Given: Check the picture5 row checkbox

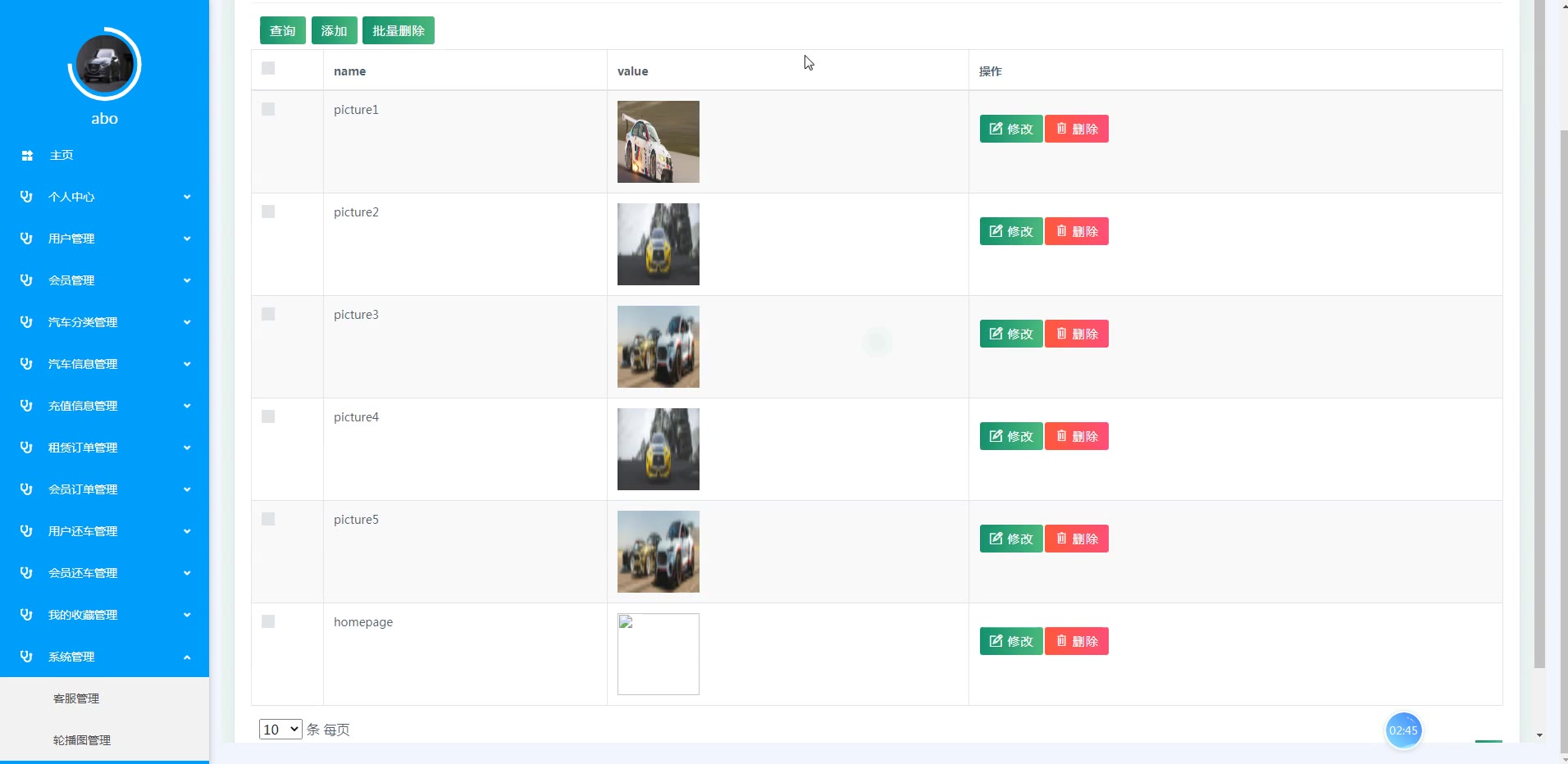Looking at the screenshot, I should click(x=268, y=519).
